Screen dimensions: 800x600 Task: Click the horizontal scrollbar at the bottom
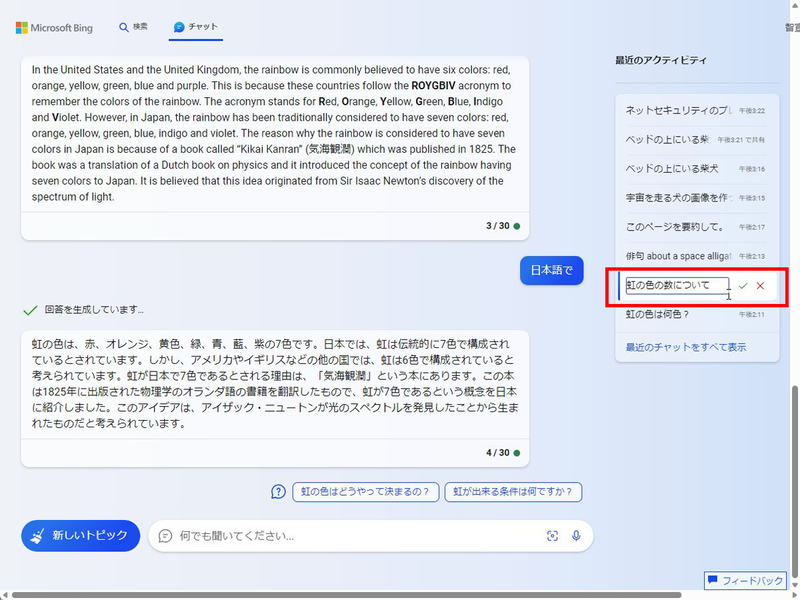tap(346, 595)
